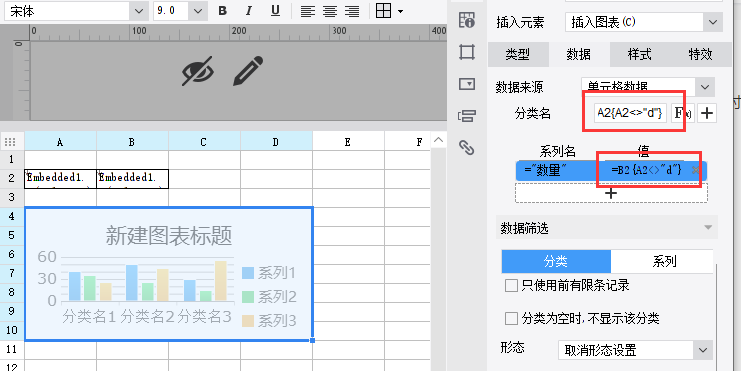This screenshot has width=741, height=371.
Task: Open widget settings sidebar icon
Action: coord(467,84)
